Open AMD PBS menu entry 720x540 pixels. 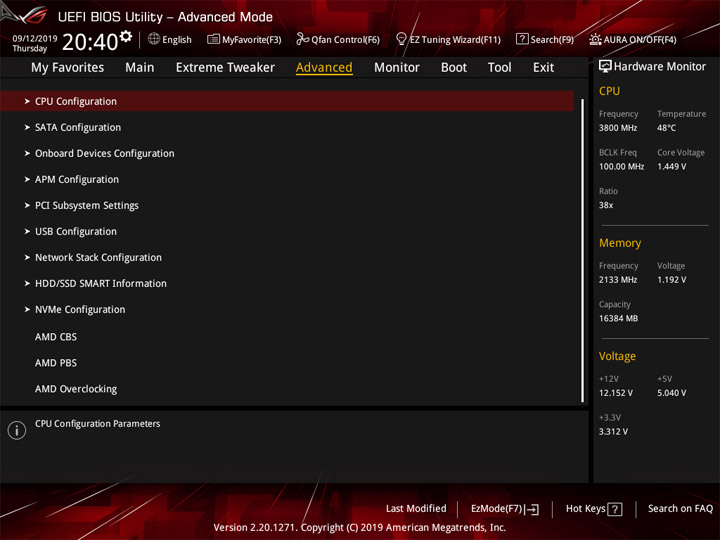(56, 363)
